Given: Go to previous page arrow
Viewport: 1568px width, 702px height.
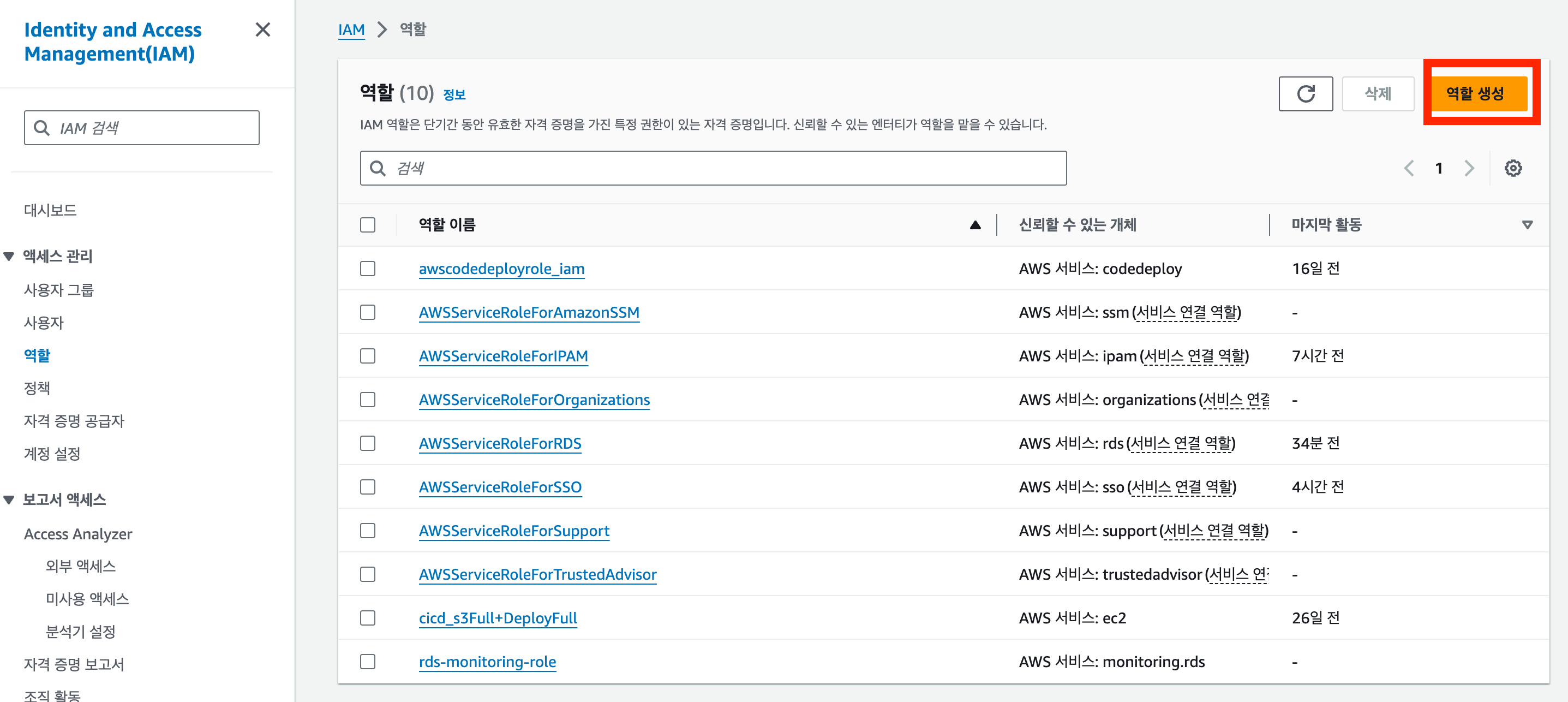Looking at the screenshot, I should 1409,168.
